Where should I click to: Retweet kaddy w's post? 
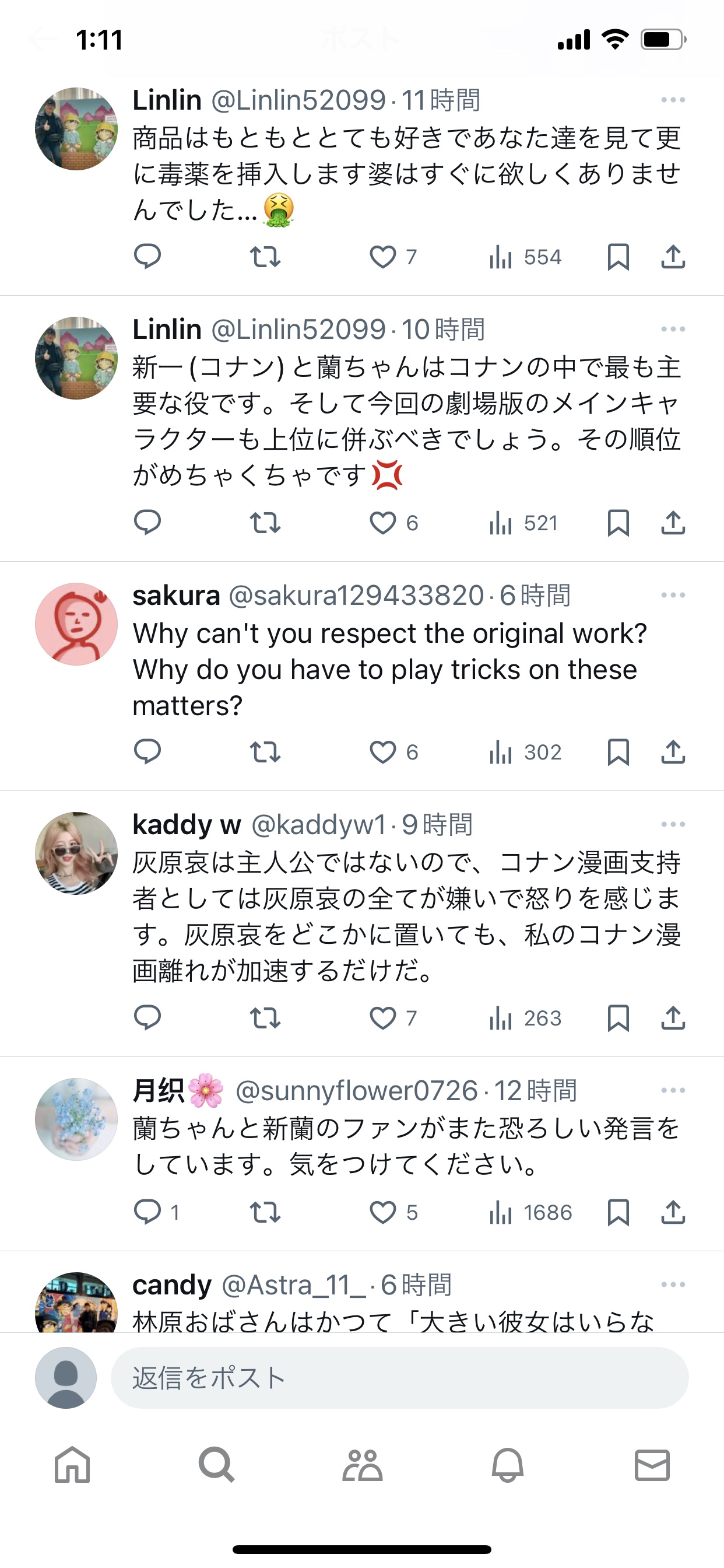pos(265,1018)
